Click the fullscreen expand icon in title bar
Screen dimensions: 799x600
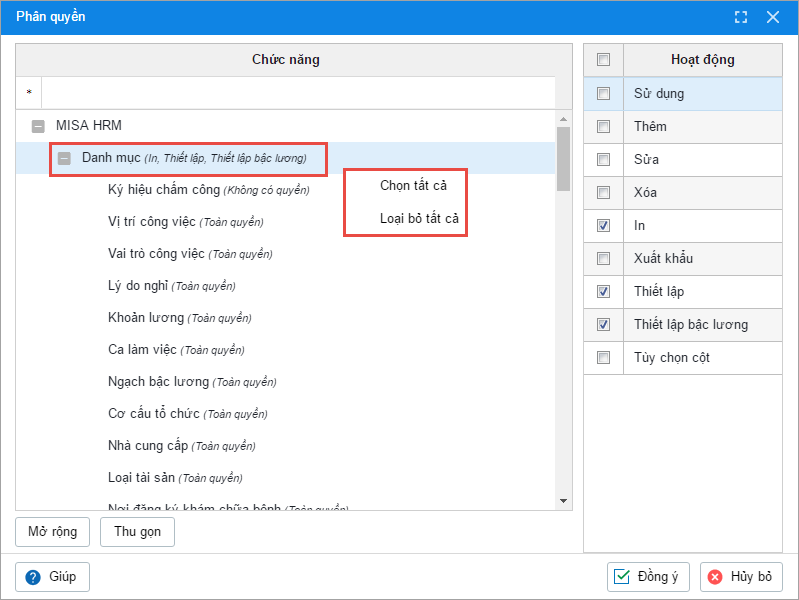(x=741, y=17)
